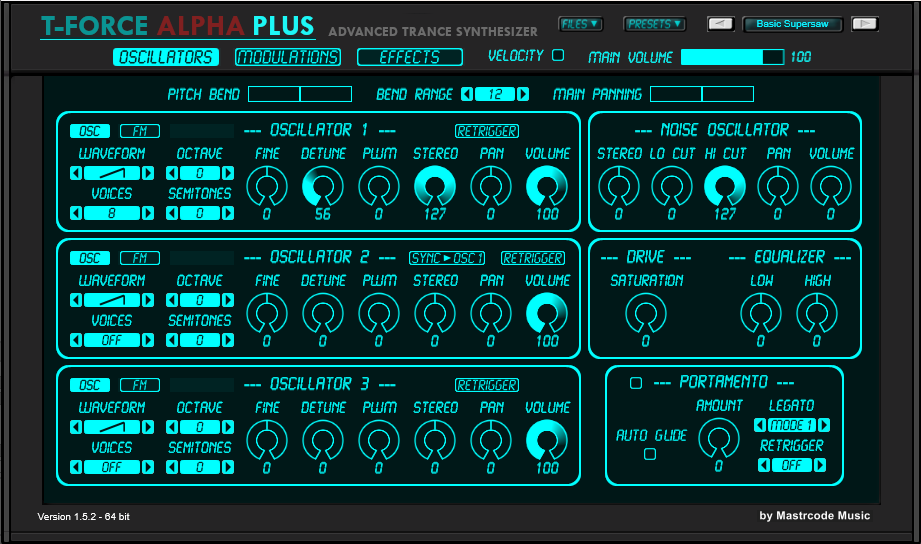The width and height of the screenshot is (921, 544).
Task: Select next waveform for Oscillator 3
Action: point(148,427)
